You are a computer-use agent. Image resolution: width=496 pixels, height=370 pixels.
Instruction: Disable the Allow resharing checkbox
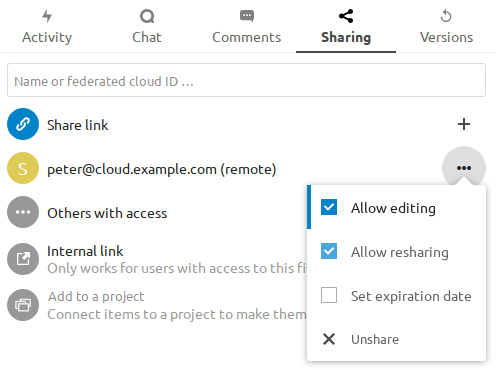329,251
